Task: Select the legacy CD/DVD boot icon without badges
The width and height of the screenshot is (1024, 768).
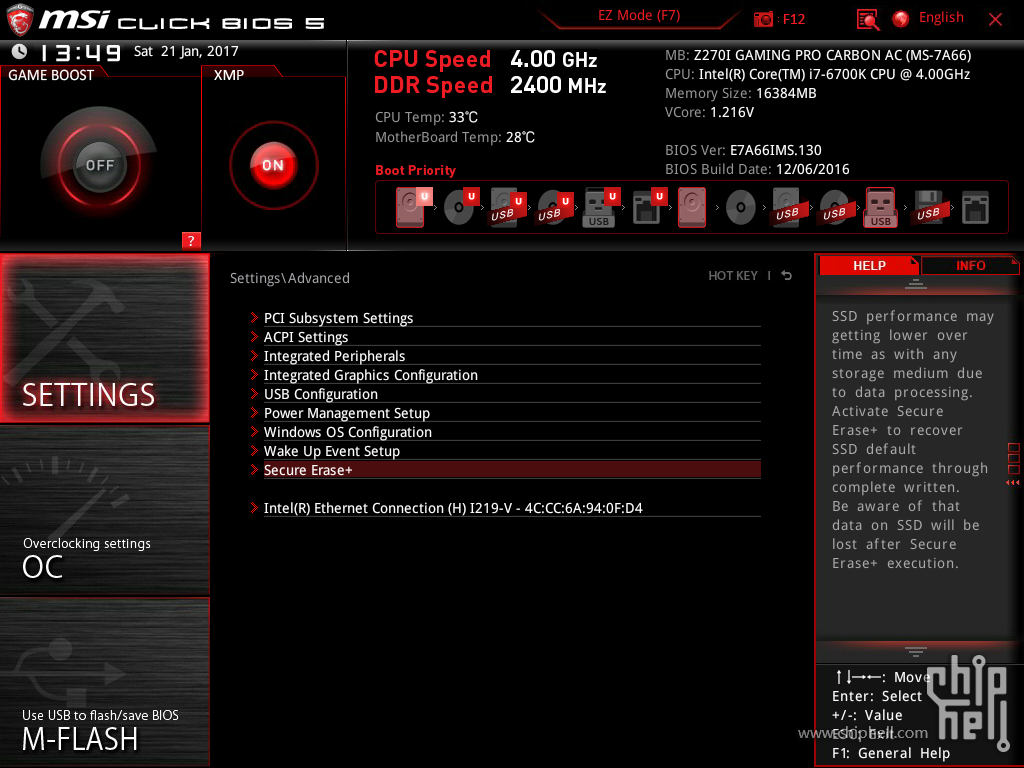Action: tap(741, 208)
